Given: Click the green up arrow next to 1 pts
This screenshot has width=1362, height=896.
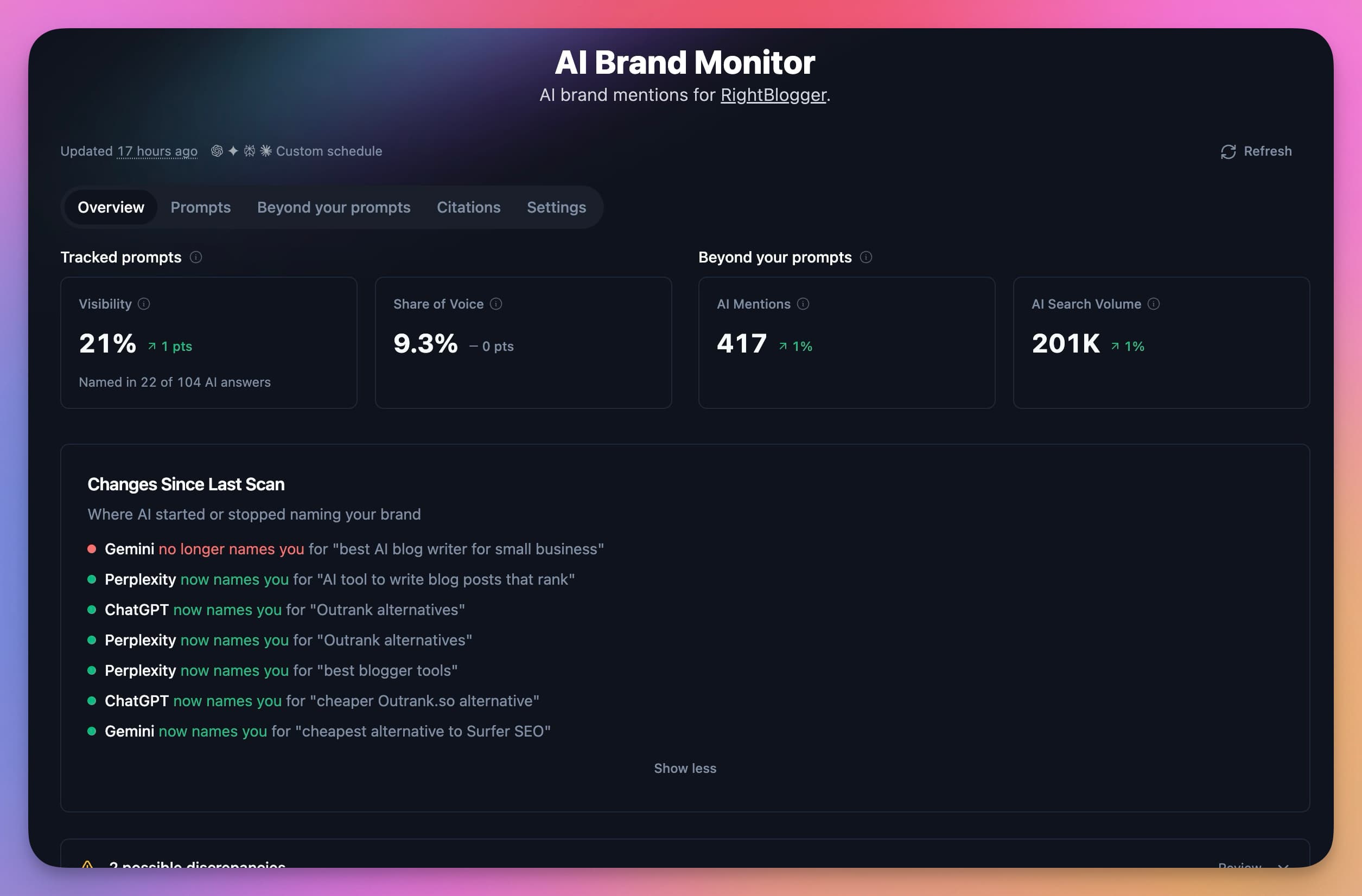Looking at the screenshot, I should point(151,346).
